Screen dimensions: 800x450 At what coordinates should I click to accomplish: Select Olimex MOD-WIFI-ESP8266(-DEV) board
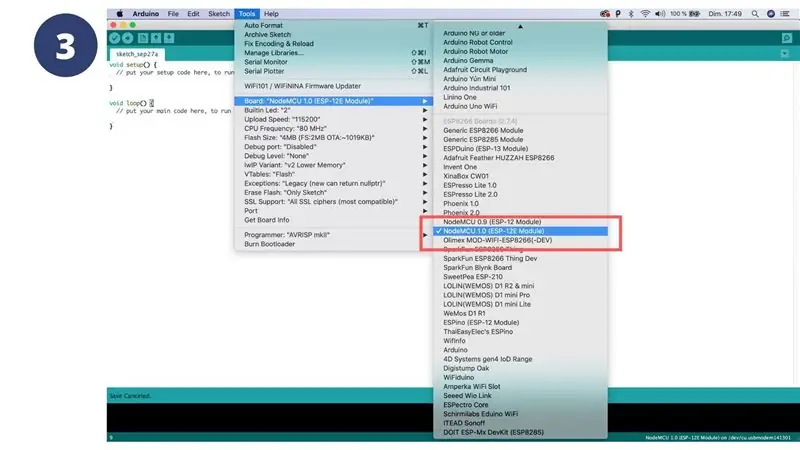click(x=520, y=240)
